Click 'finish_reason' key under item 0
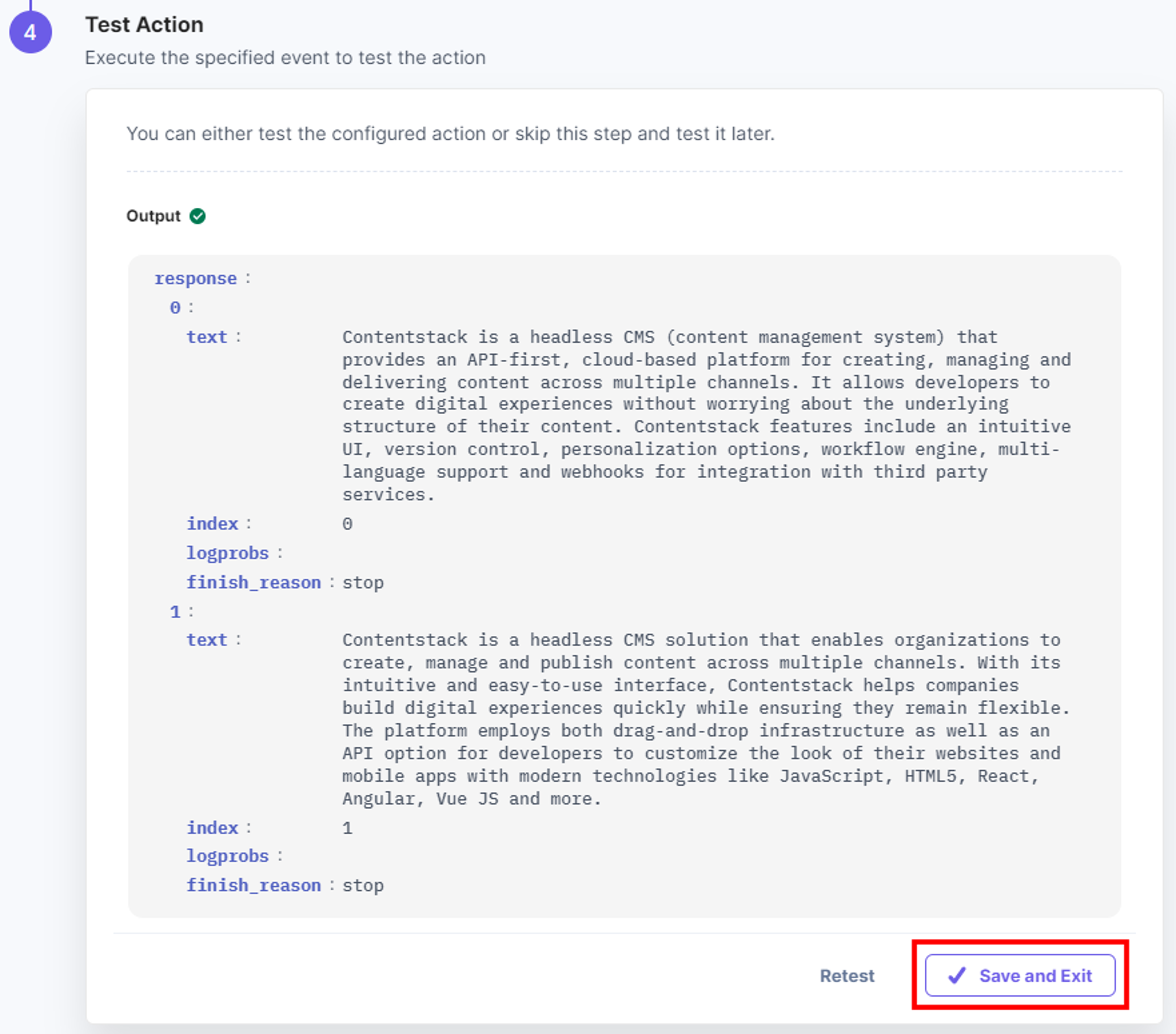1176x1034 pixels. (254, 583)
